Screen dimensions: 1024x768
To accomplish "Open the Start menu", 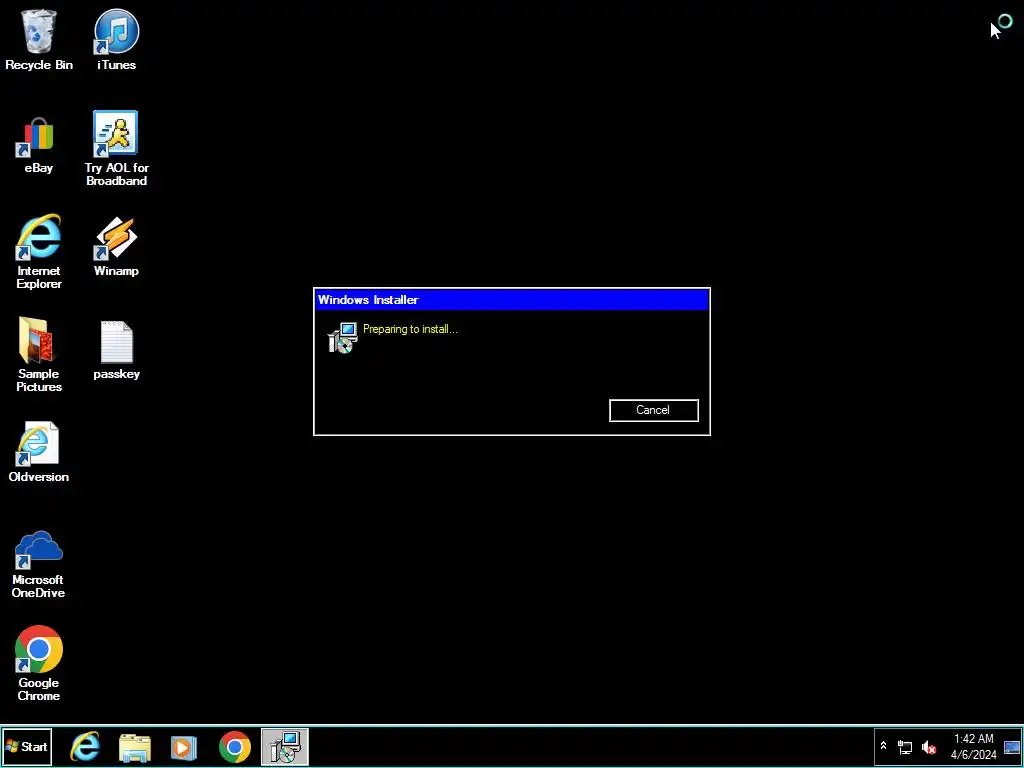I will click(27, 746).
